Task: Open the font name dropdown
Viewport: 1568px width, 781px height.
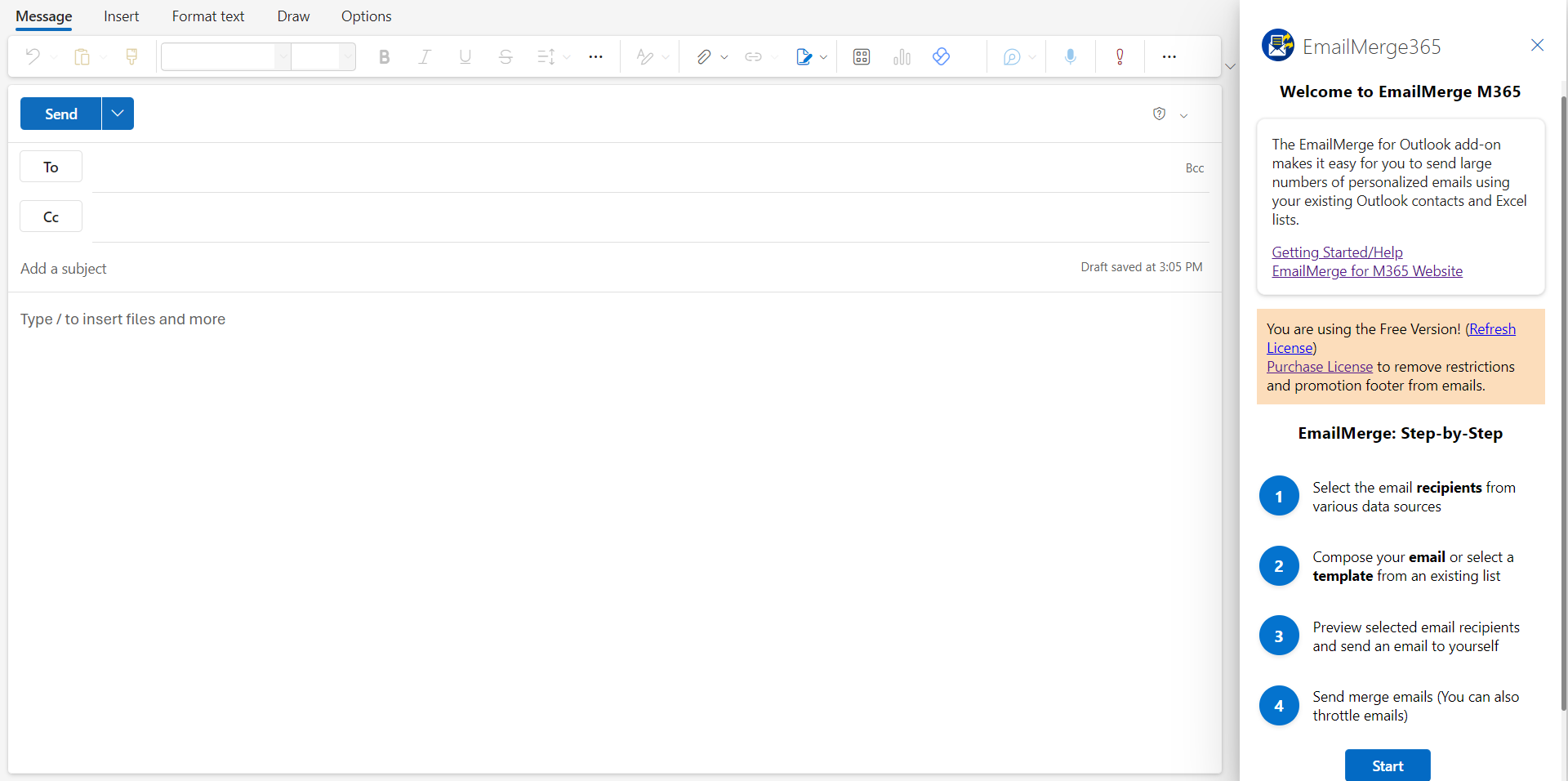Action: tap(283, 56)
